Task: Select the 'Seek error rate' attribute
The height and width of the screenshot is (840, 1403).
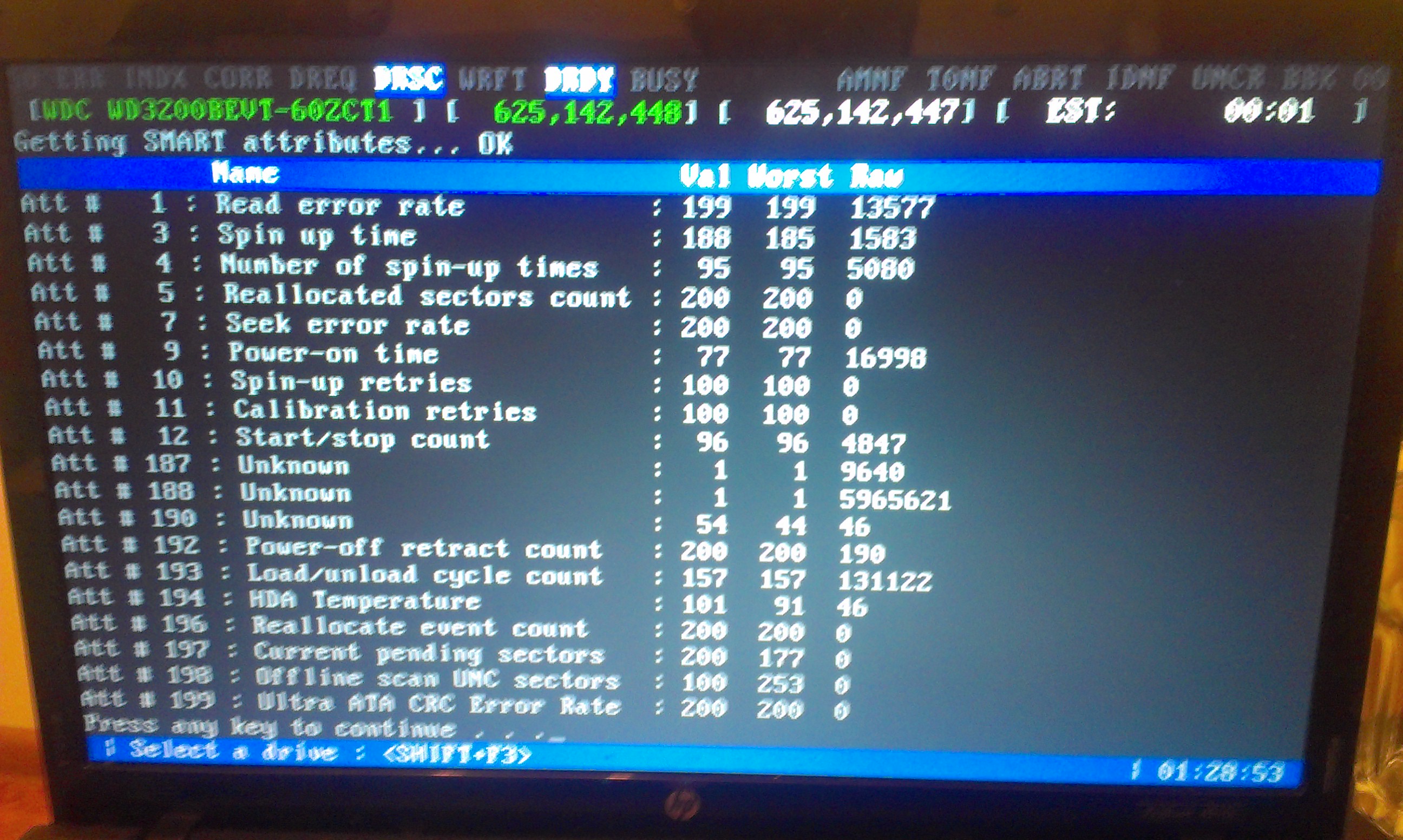Action: [x=348, y=324]
